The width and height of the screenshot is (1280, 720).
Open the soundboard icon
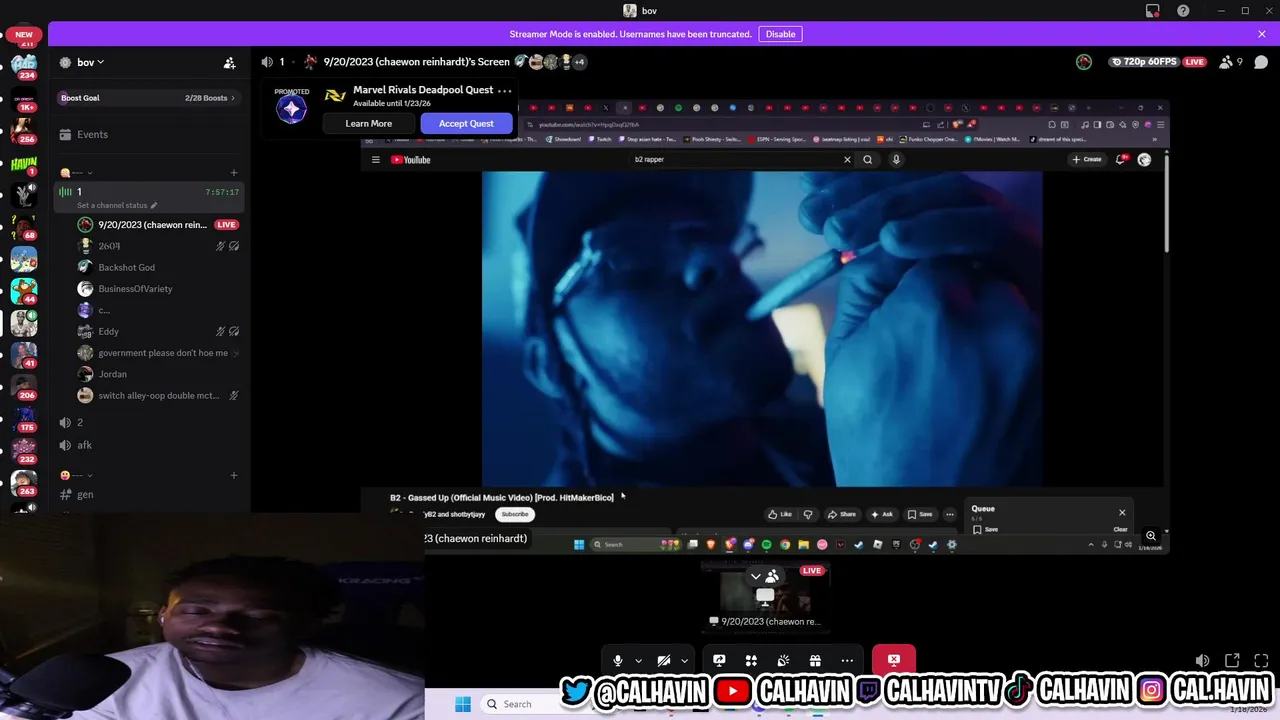pyautogui.click(x=783, y=660)
